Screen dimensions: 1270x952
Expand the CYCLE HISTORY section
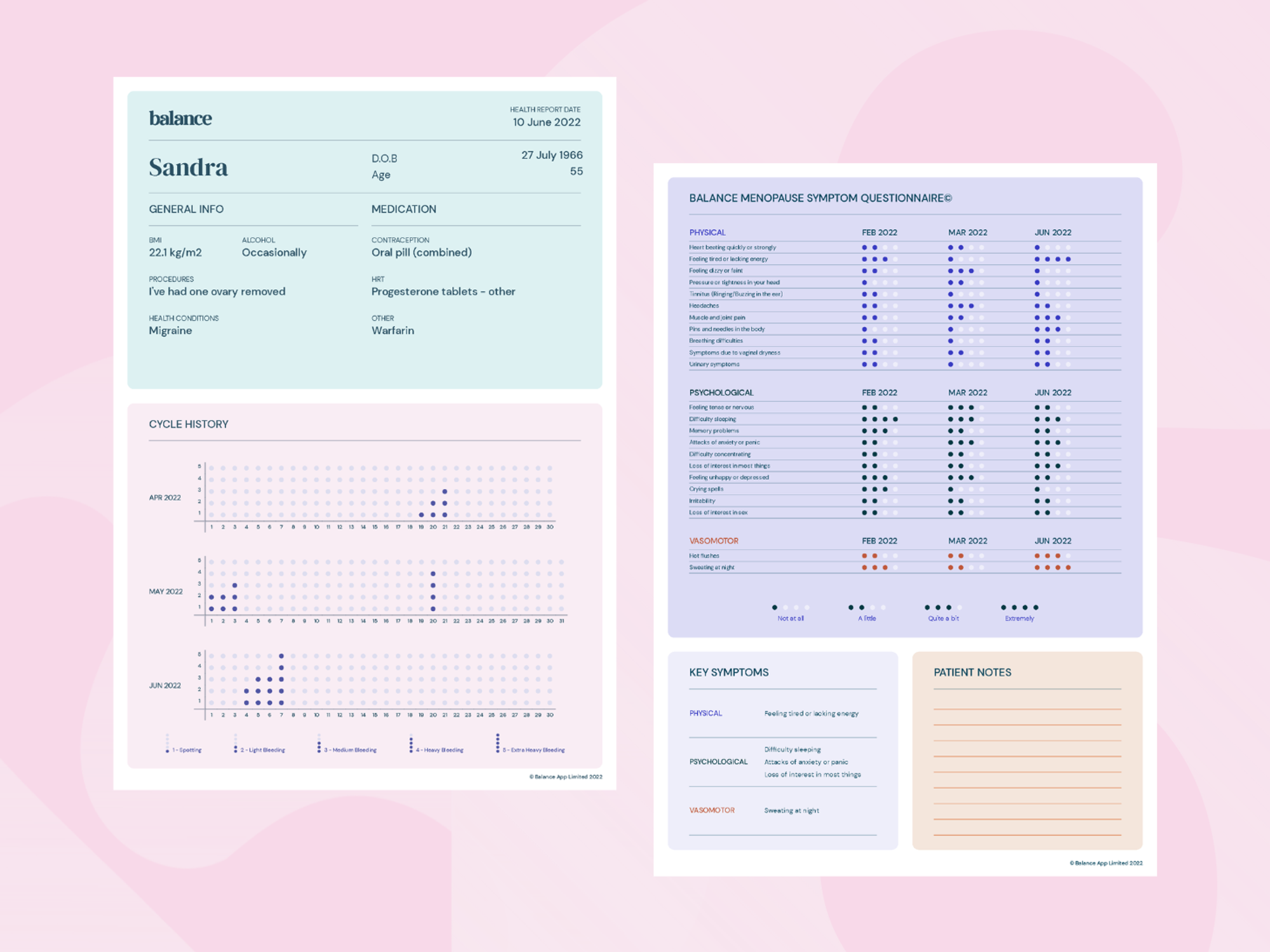pos(188,424)
